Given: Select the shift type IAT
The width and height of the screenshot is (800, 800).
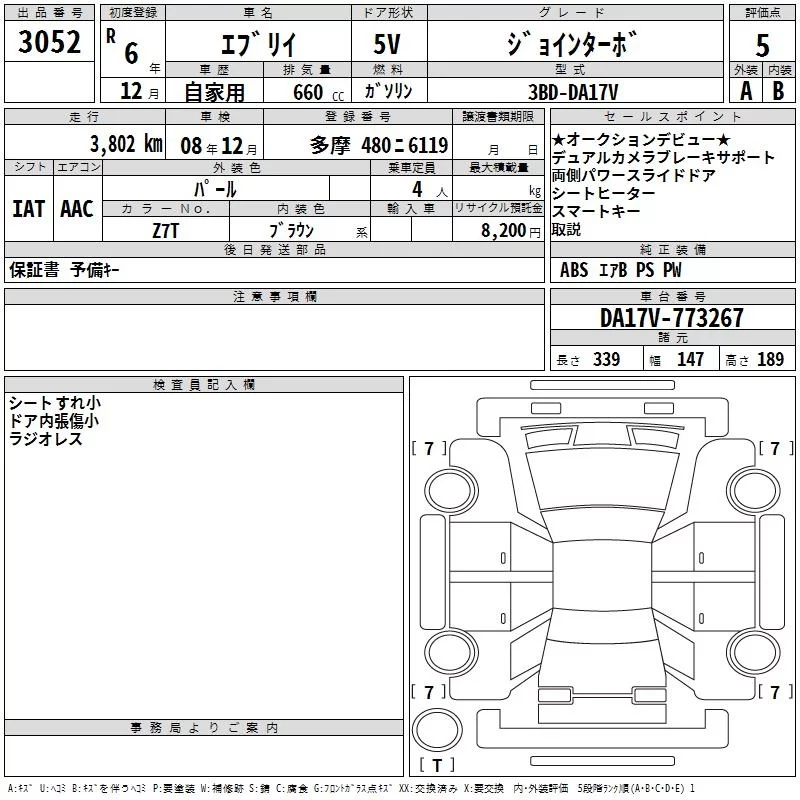Looking at the screenshot, I should click(29, 209).
